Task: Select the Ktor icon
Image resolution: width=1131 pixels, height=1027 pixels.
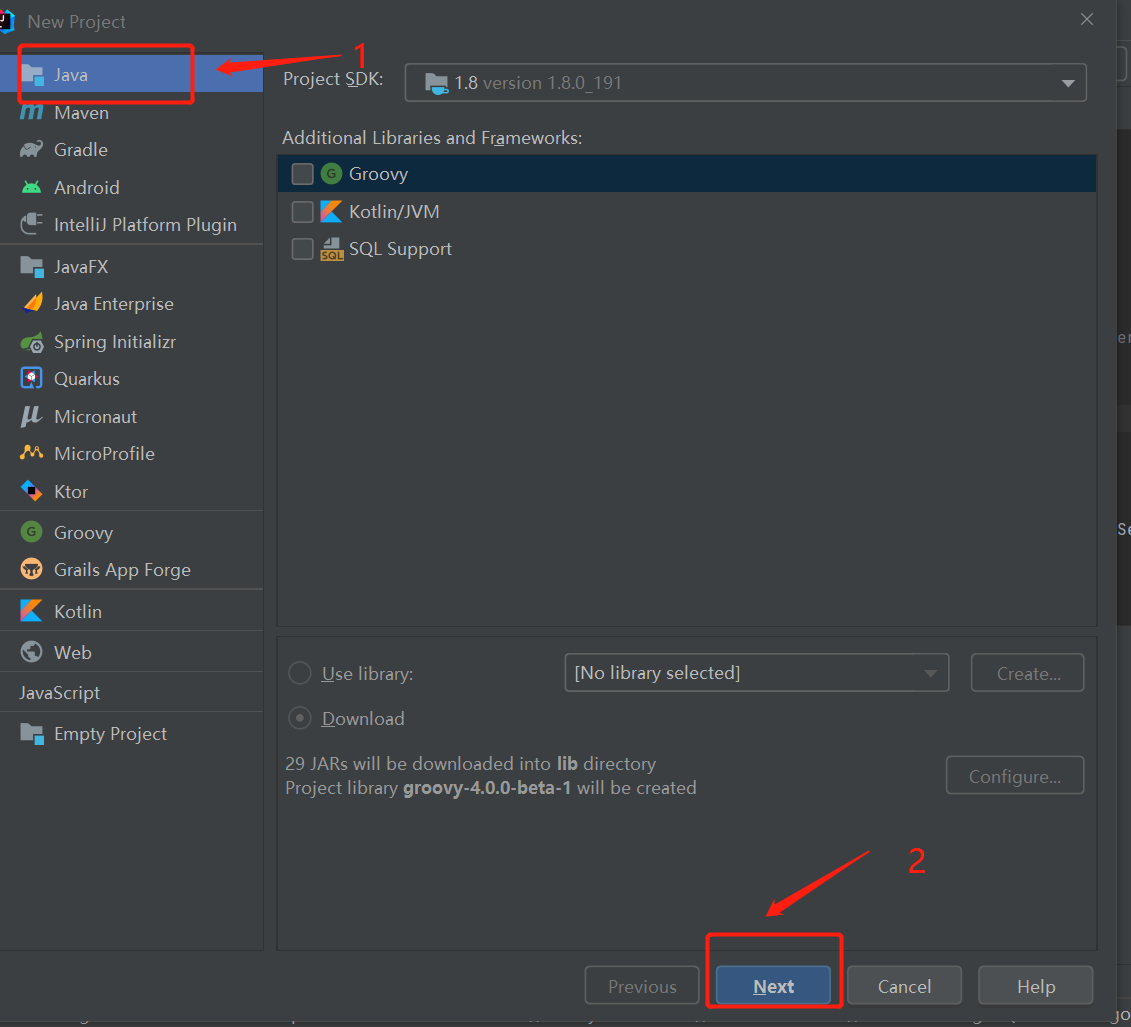Action: pos(32,491)
